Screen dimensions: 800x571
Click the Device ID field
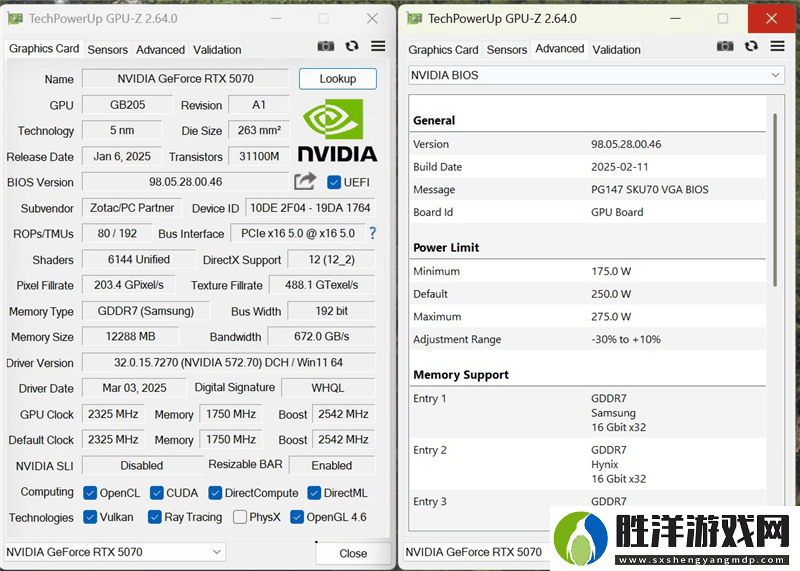coord(310,208)
